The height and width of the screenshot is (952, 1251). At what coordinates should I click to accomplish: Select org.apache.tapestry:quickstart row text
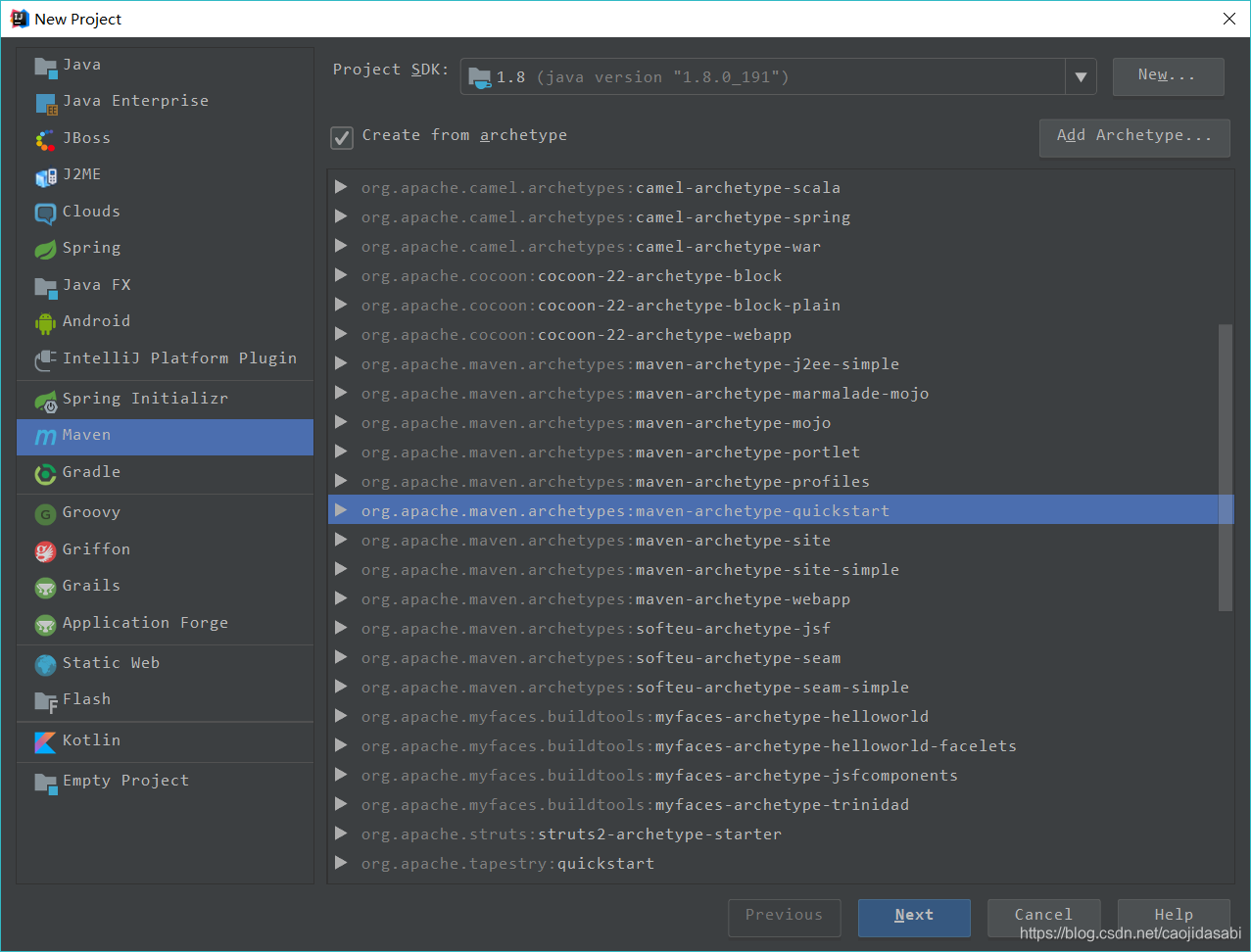point(508,864)
